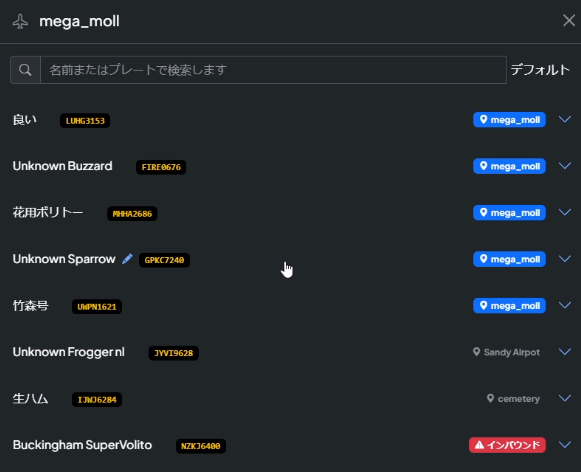Click the mega_moll location badge for 良い

(x=509, y=120)
